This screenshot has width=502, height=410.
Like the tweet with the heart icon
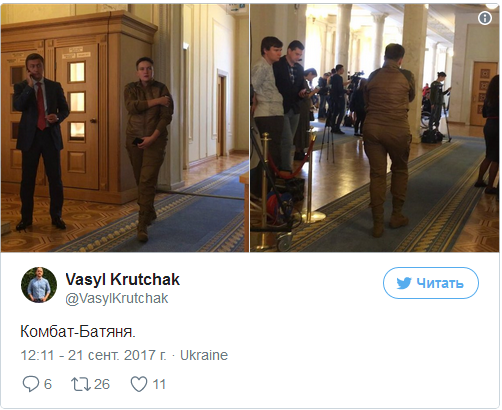[x=138, y=384]
